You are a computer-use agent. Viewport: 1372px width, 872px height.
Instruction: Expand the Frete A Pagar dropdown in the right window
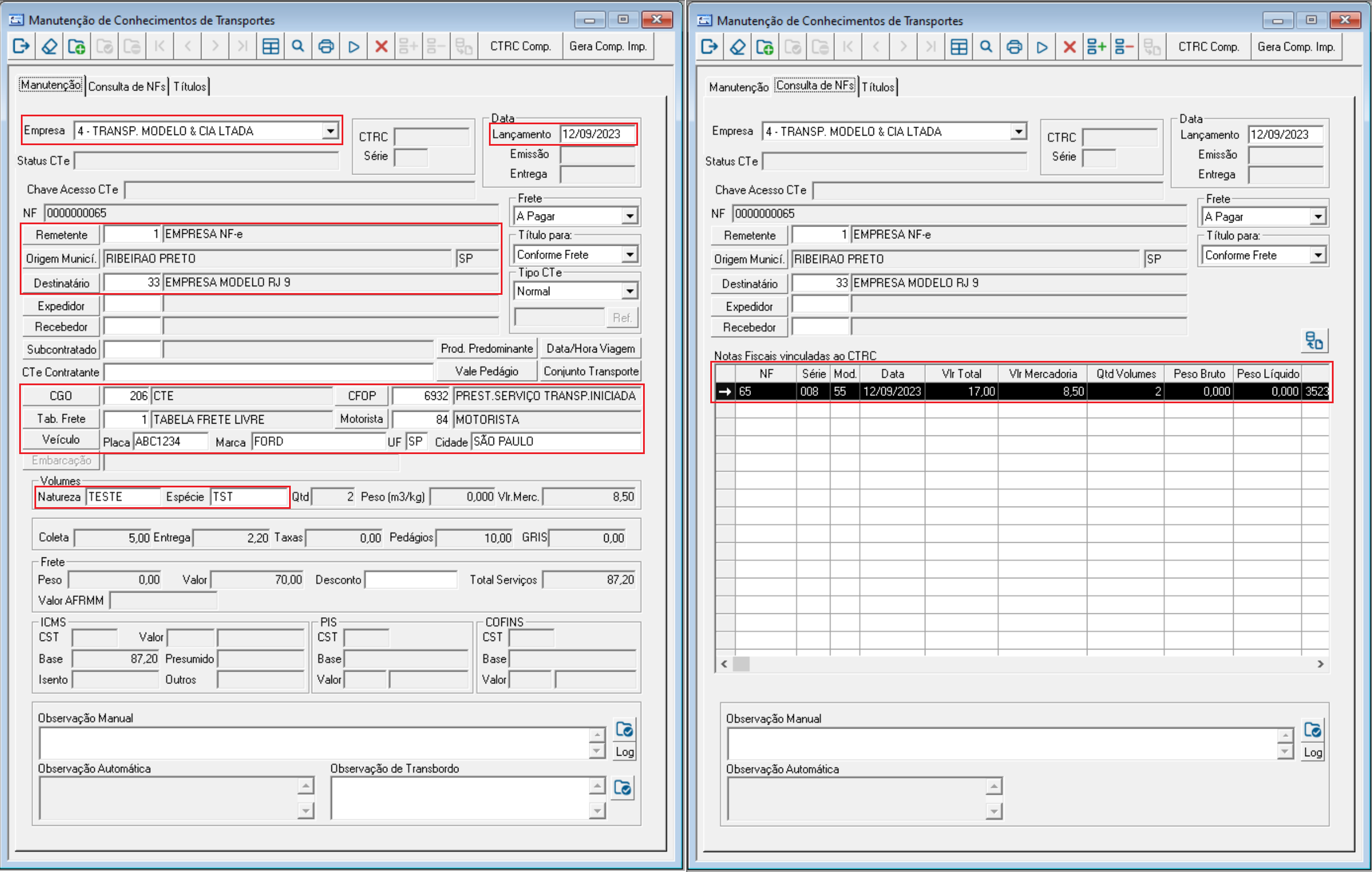coord(1318,216)
